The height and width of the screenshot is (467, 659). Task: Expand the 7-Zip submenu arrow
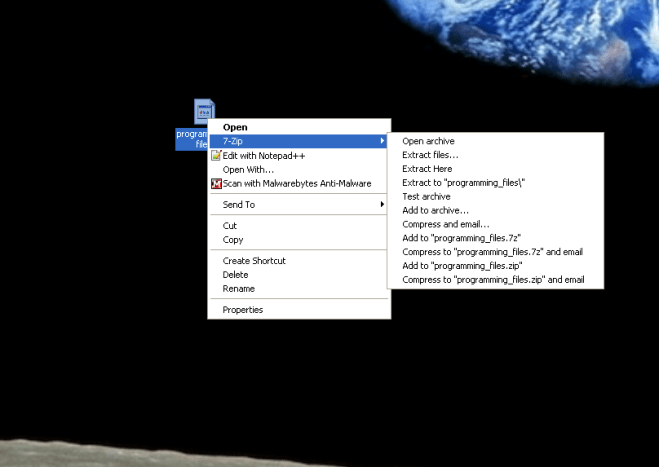pos(383,141)
